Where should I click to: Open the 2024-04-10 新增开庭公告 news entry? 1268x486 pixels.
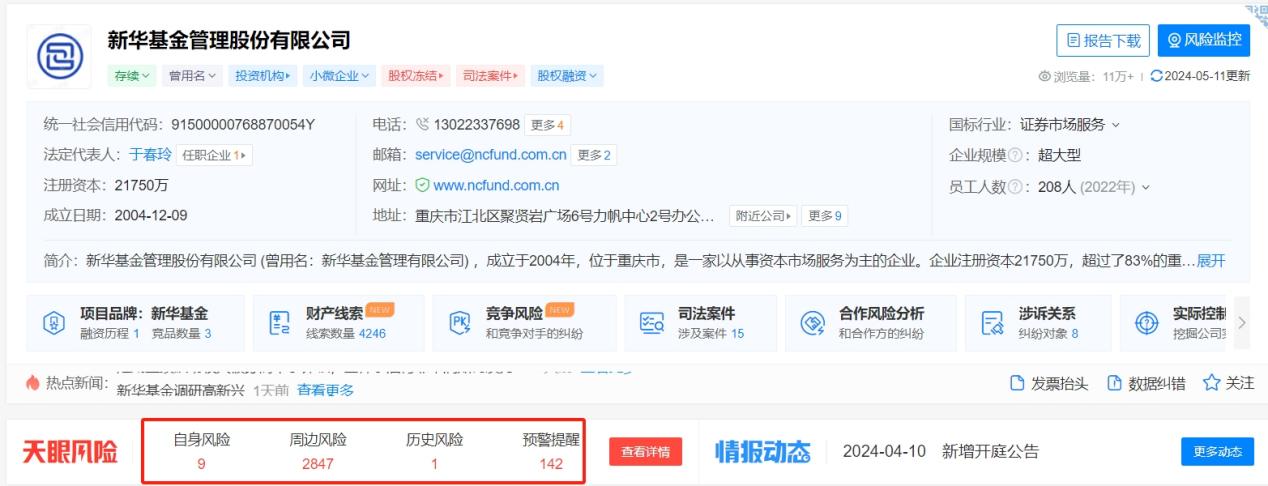click(x=941, y=451)
